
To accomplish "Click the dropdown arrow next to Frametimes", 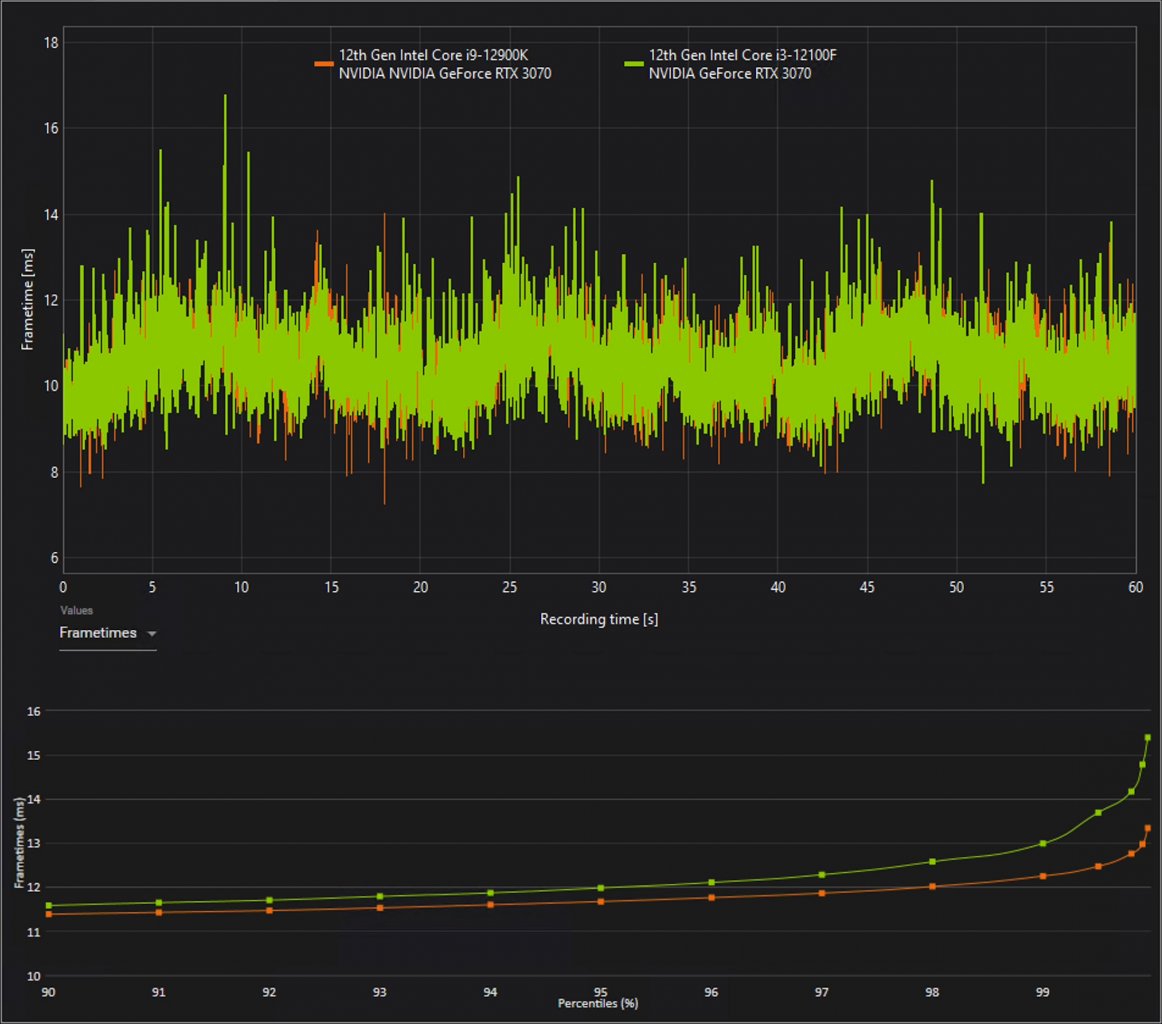I will 152,634.
